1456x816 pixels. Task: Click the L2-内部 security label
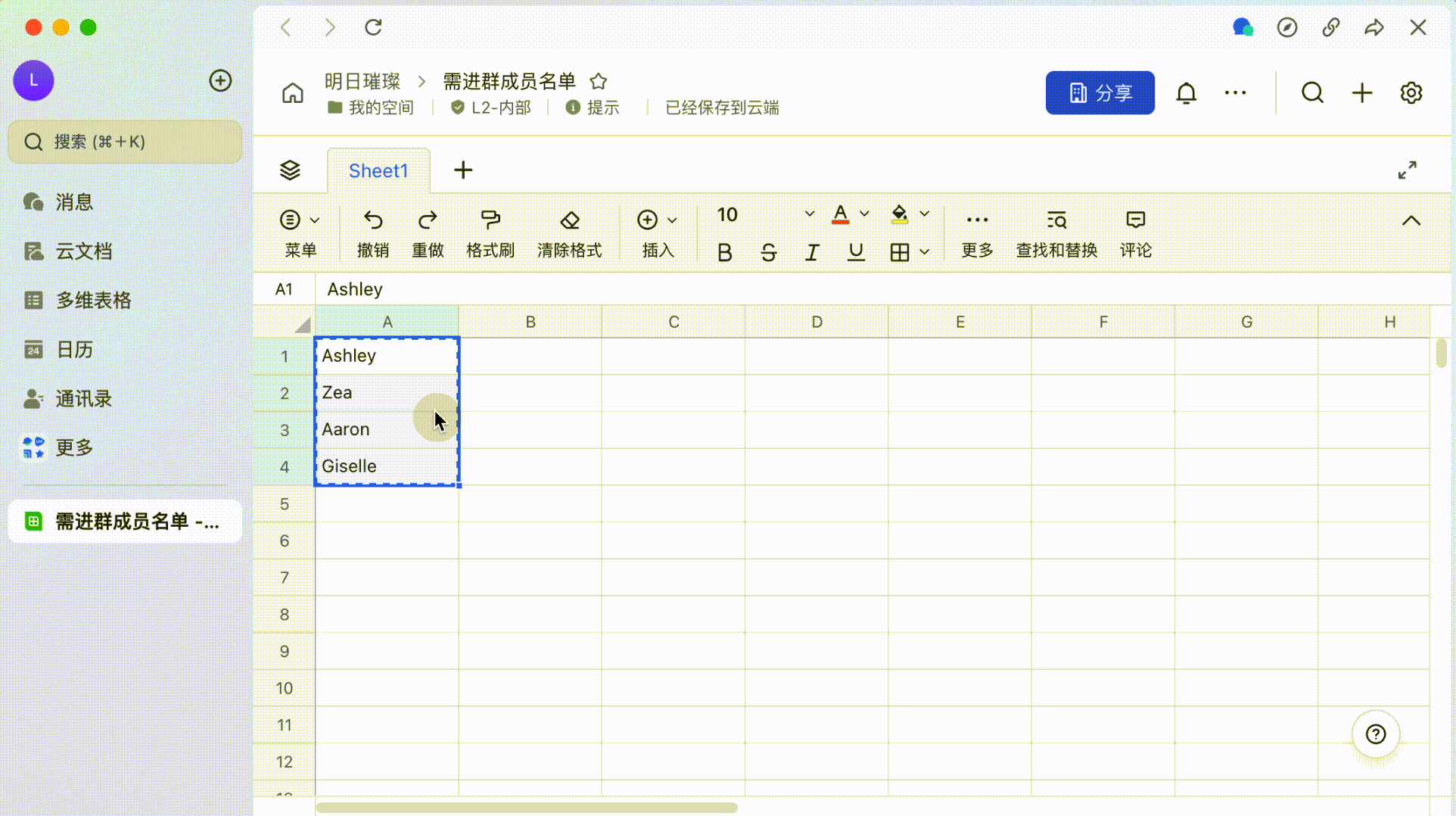(x=491, y=107)
